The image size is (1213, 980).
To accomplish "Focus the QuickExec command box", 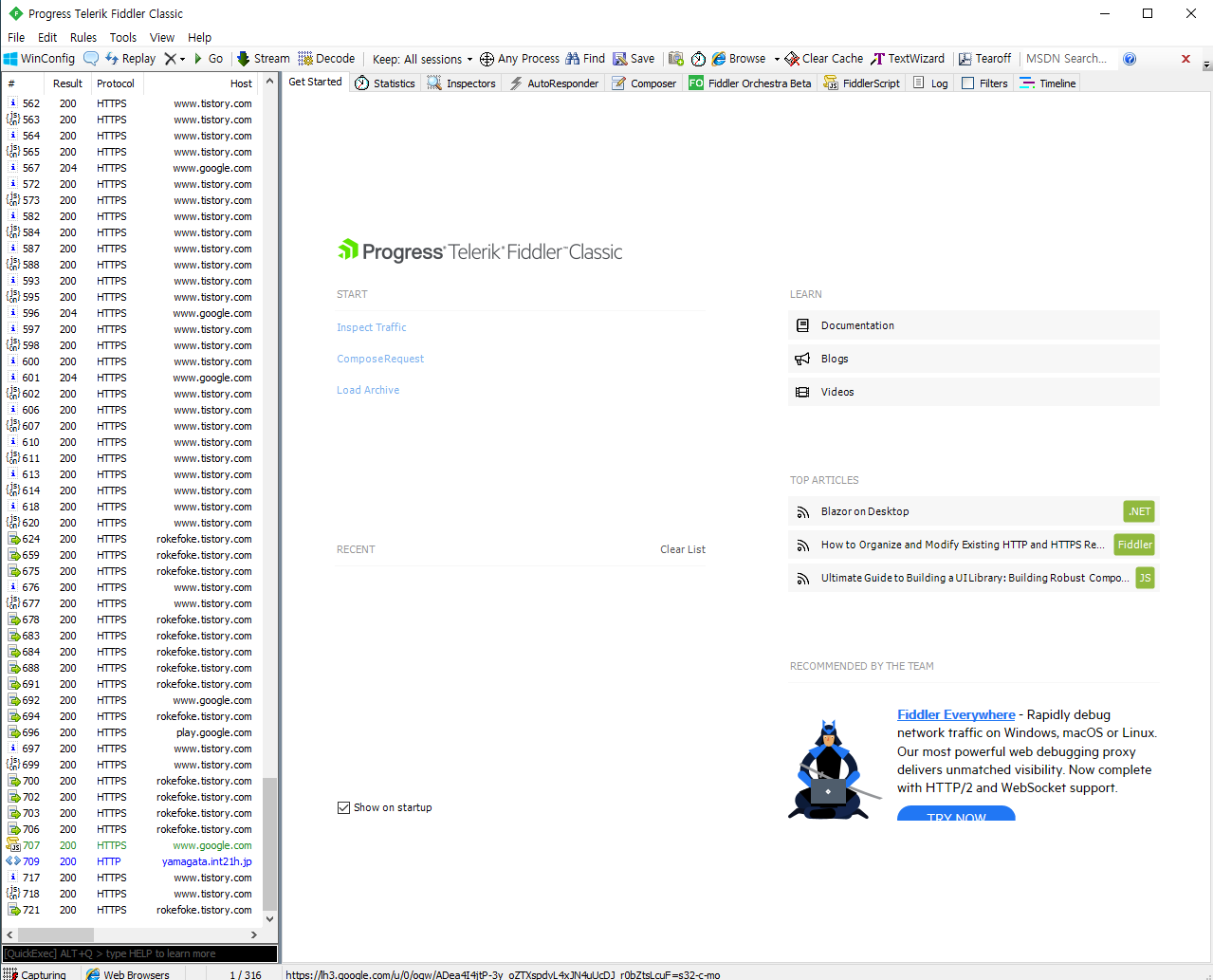I will point(140,953).
